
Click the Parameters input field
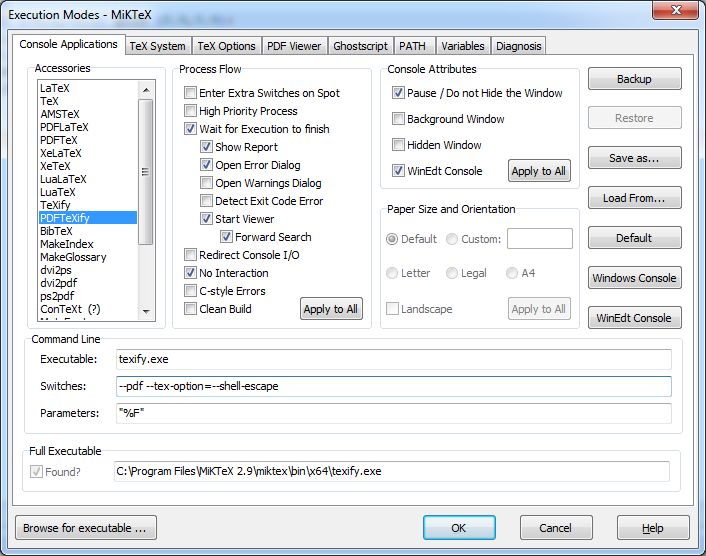click(394, 413)
